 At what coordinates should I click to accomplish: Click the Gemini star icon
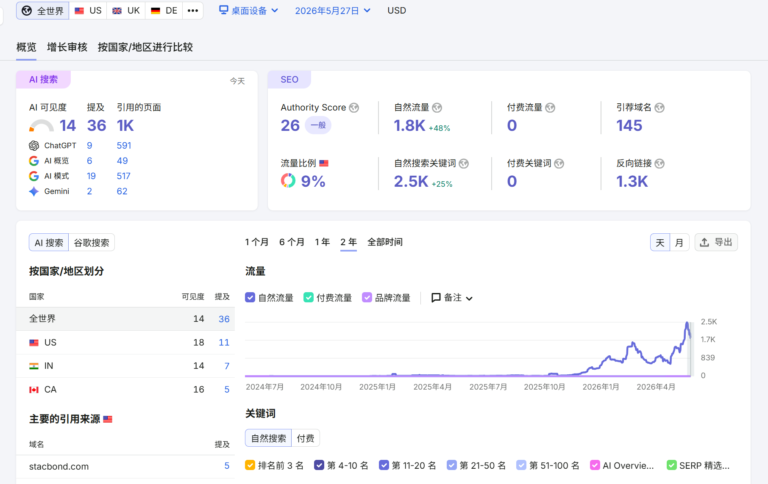coord(34,191)
